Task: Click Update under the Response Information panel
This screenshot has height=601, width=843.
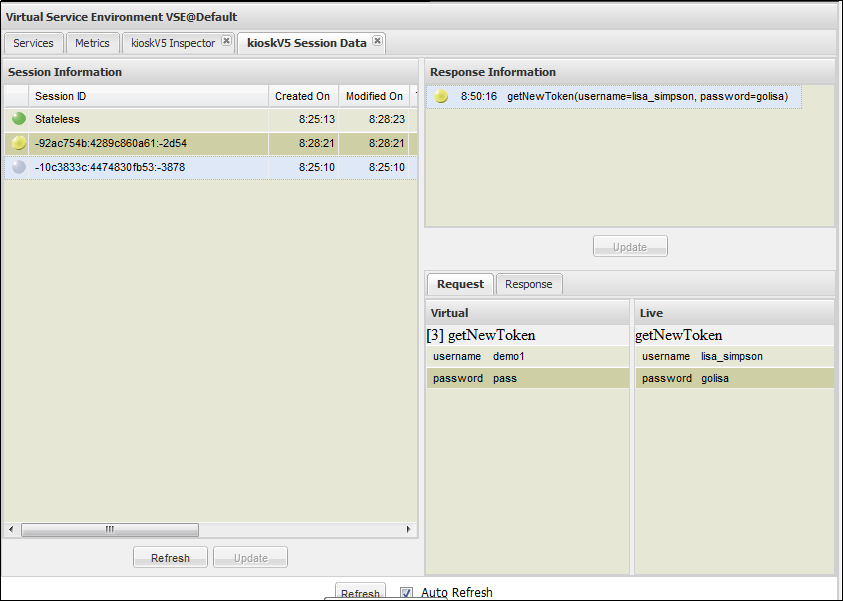Action: click(x=630, y=246)
